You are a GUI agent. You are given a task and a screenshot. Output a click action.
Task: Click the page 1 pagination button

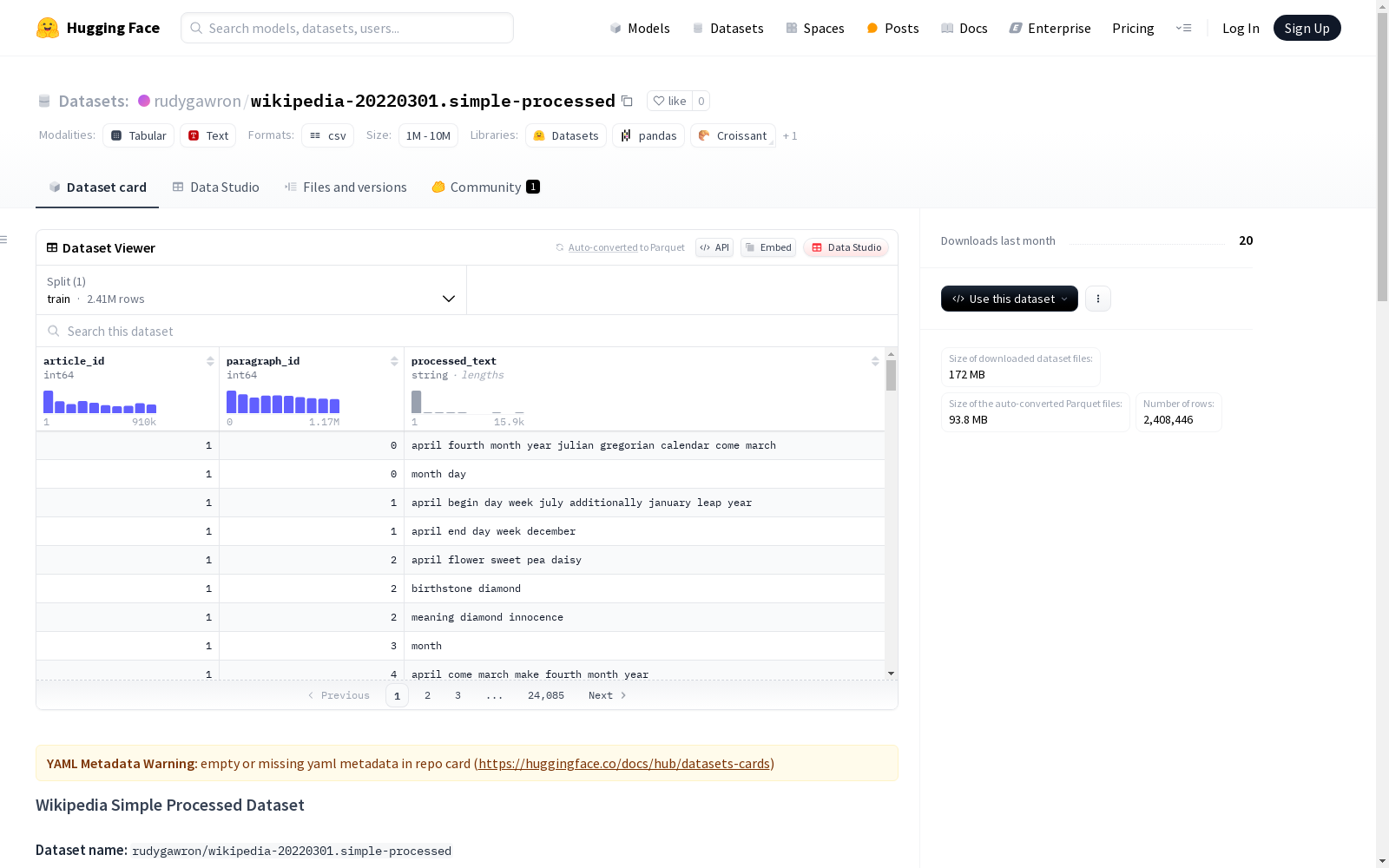(x=397, y=695)
